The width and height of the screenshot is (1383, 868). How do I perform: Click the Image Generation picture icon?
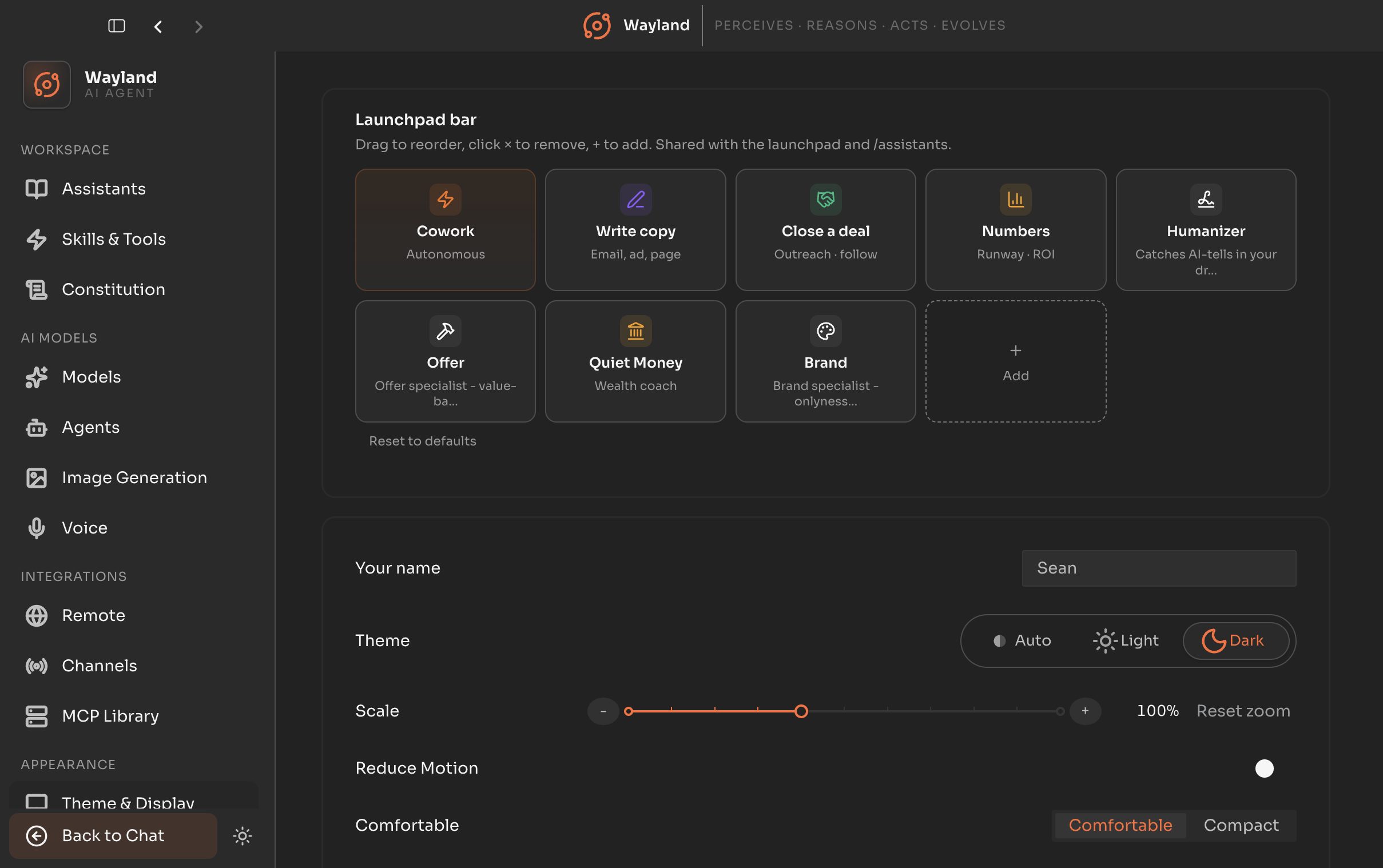tap(37, 477)
